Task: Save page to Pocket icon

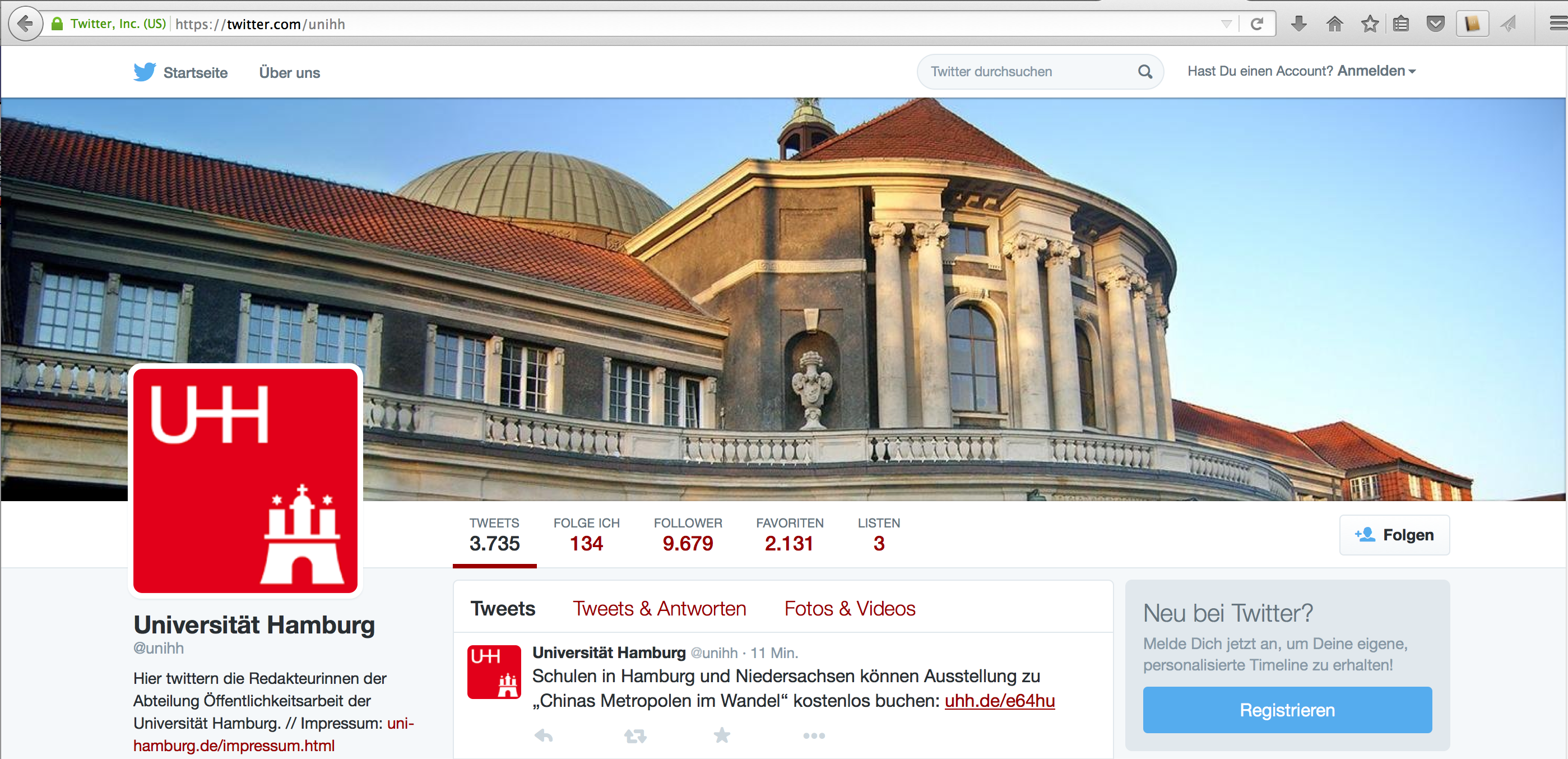Action: coord(1435,24)
